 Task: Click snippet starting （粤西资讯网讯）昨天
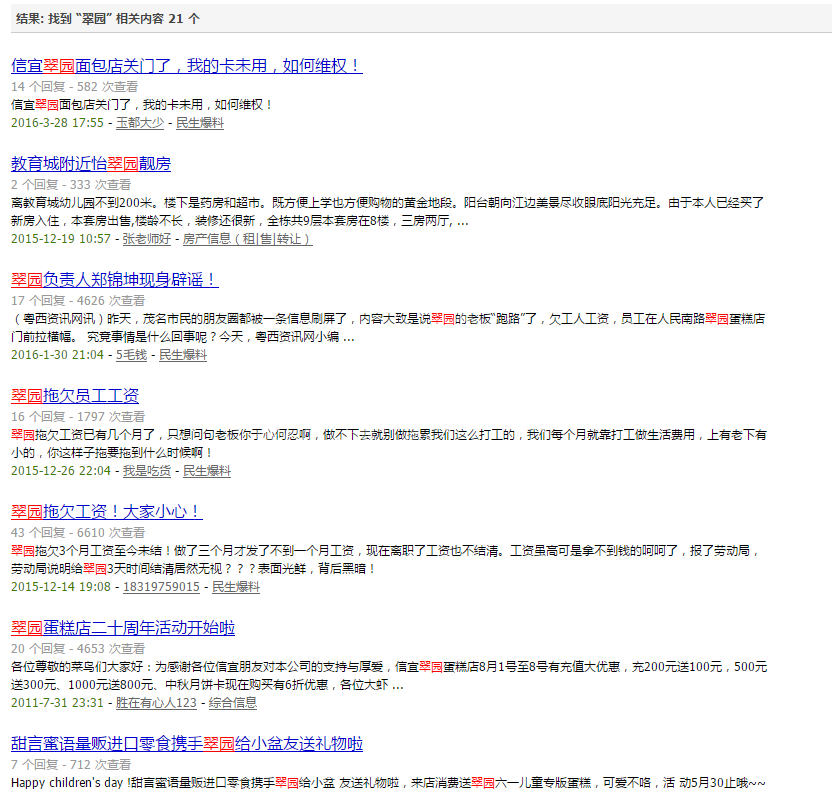pos(388,328)
